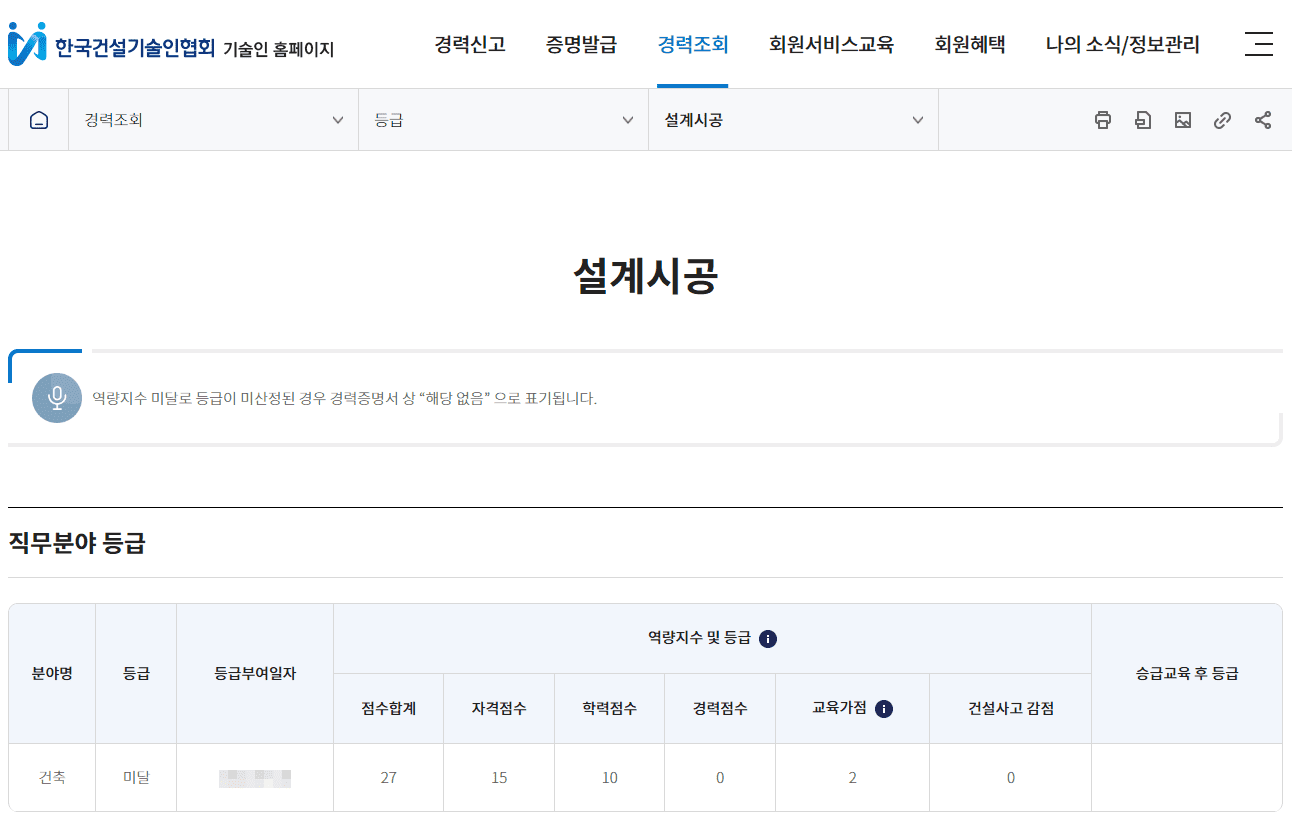The height and width of the screenshot is (824, 1292).
Task: Click the print icon
Action: tap(1103, 119)
